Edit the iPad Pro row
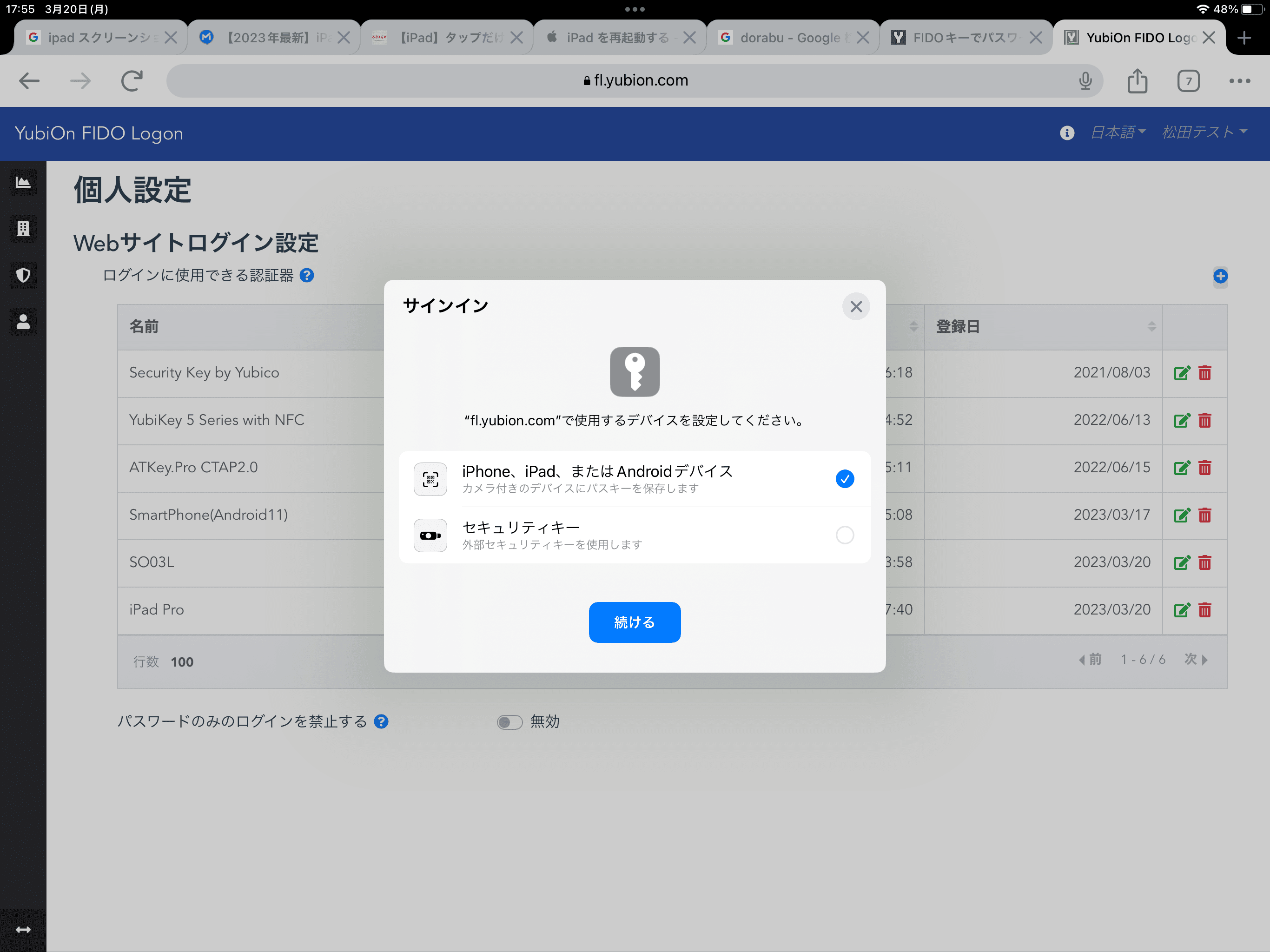 (1182, 610)
